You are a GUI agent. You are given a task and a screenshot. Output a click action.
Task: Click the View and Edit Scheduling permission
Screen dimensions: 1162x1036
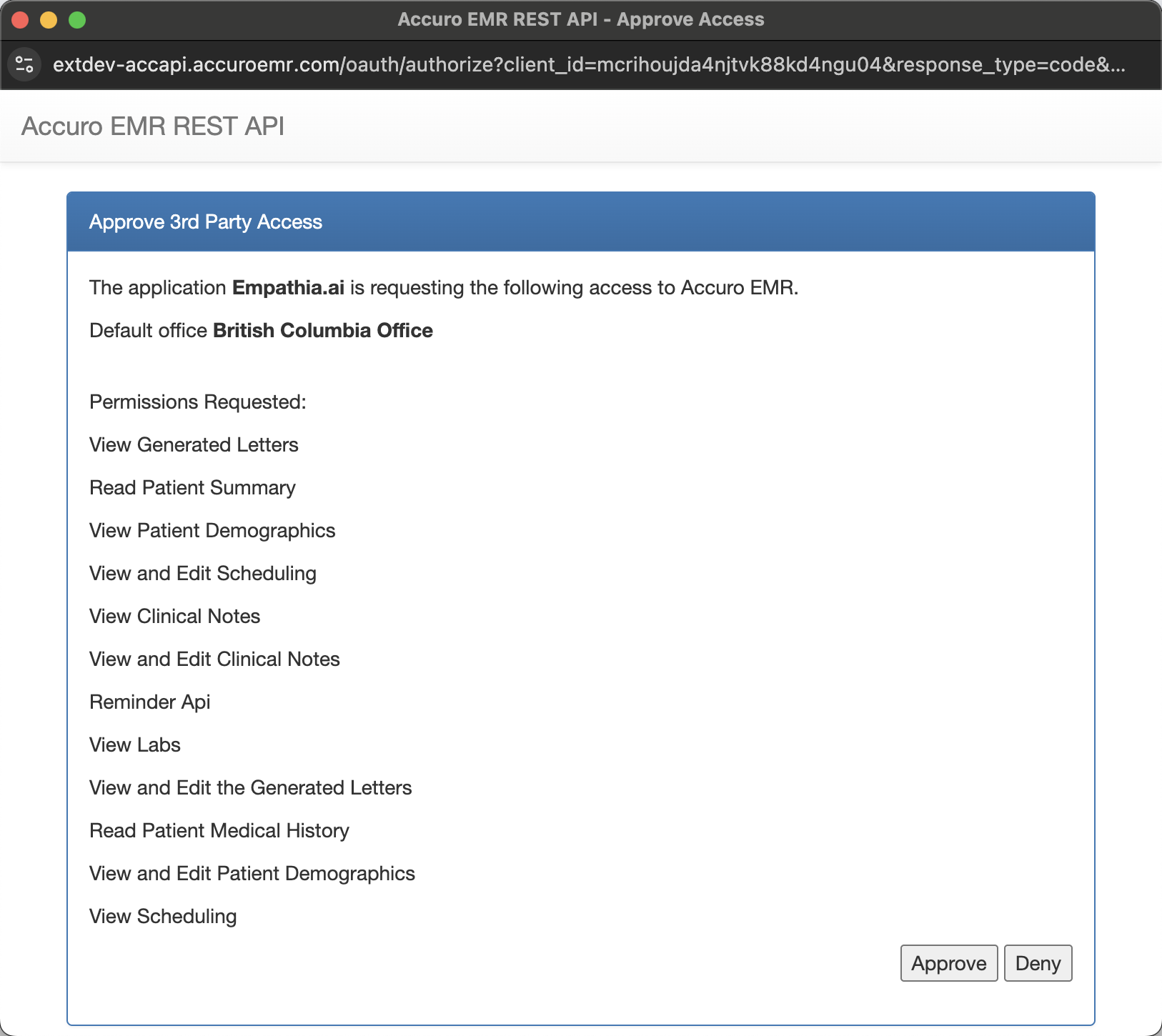(x=203, y=573)
